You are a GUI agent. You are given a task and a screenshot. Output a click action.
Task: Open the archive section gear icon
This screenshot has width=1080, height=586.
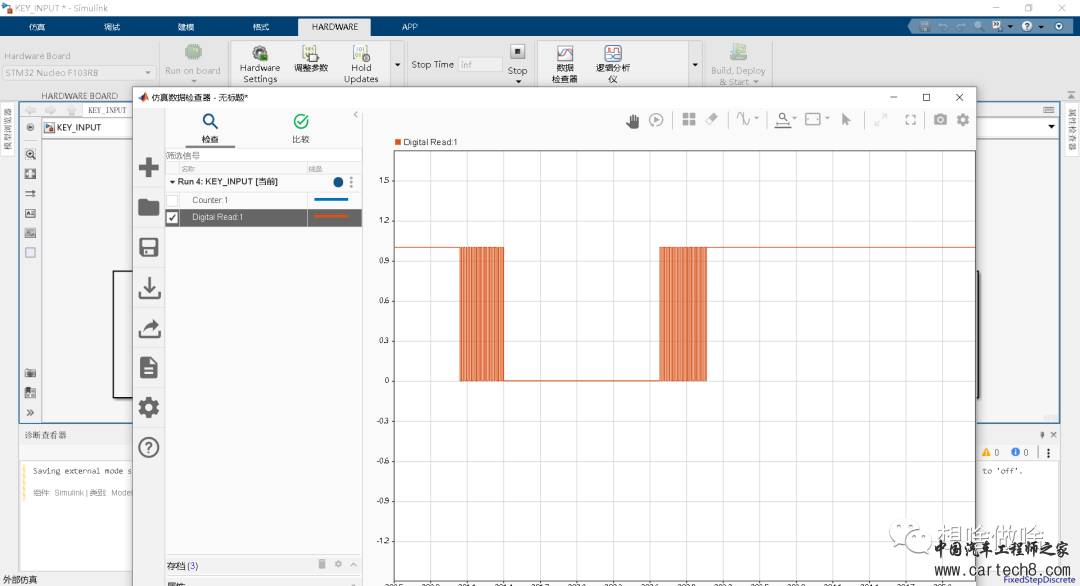(338, 564)
